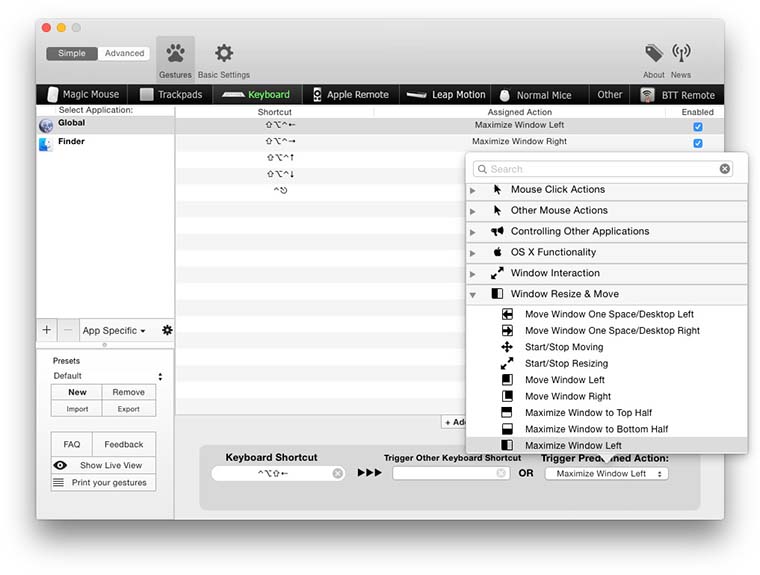This screenshot has height=575, width=760.
Task: Switch to the Trackpads tab
Action: tap(171, 95)
